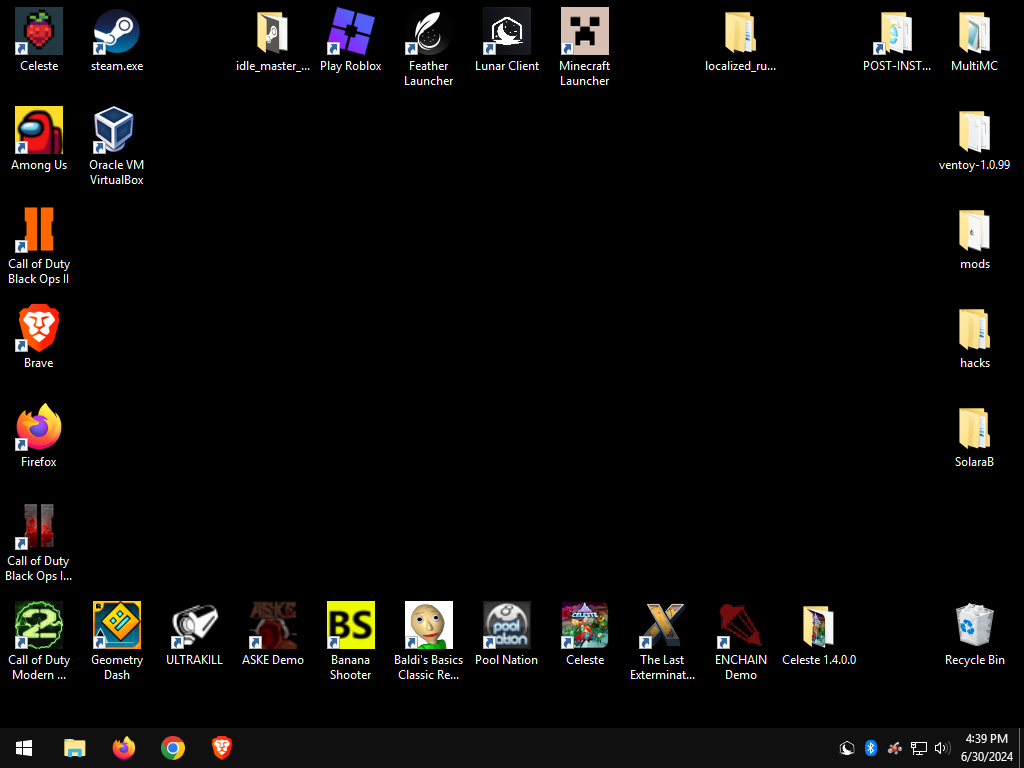The width and height of the screenshot is (1024, 768).
Task: Click the steam.exe desktop shortcut
Action: pyautogui.click(x=116, y=31)
